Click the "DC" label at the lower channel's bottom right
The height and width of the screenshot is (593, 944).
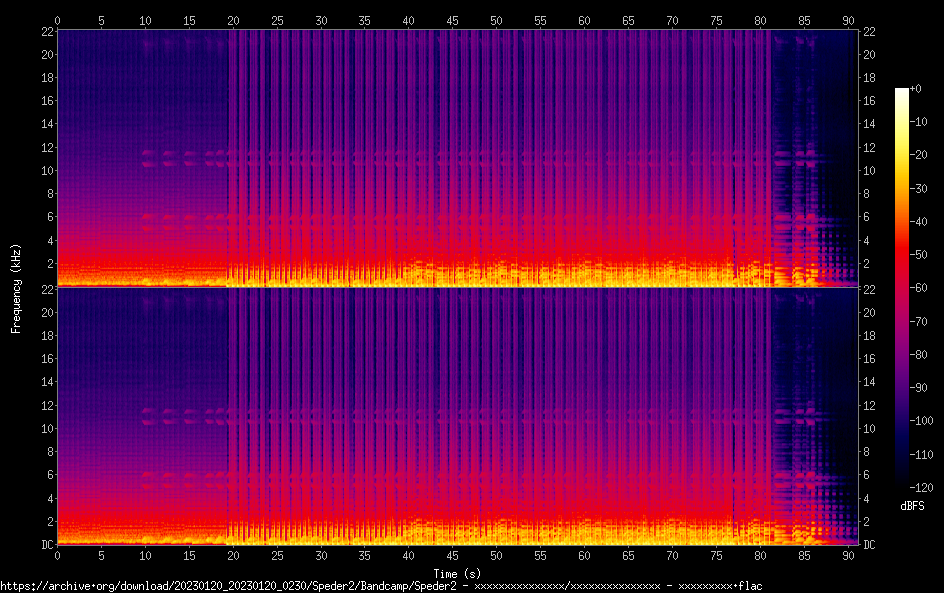pyautogui.click(x=870, y=544)
